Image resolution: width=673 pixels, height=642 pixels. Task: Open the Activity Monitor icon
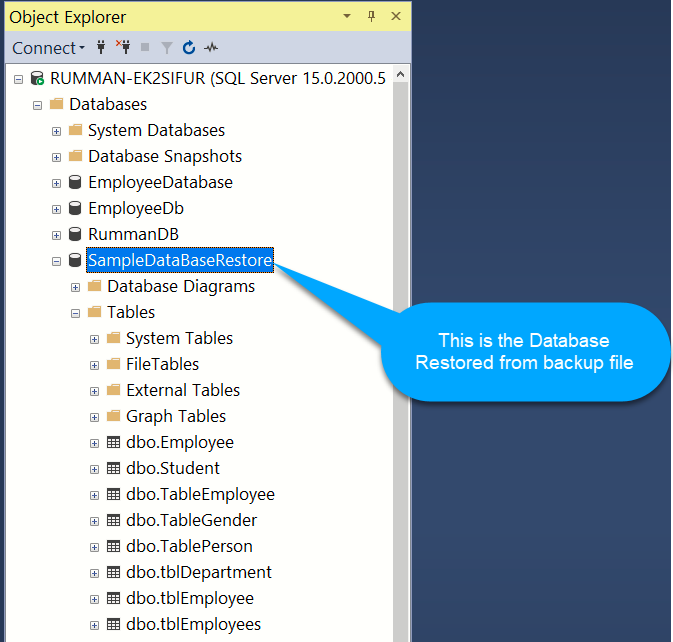click(211, 47)
